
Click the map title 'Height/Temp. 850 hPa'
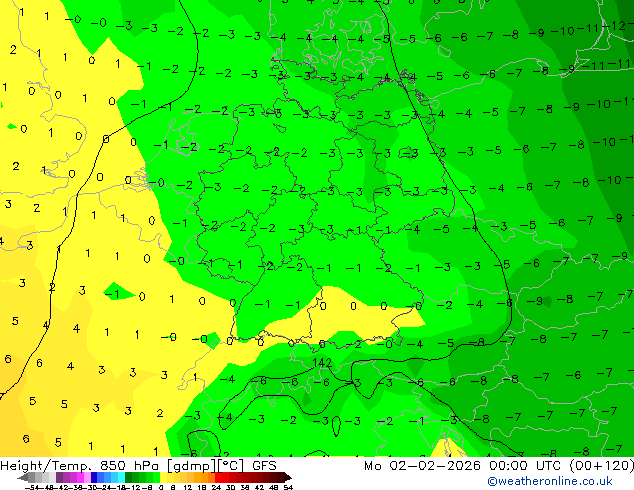[x=80, y=466]
